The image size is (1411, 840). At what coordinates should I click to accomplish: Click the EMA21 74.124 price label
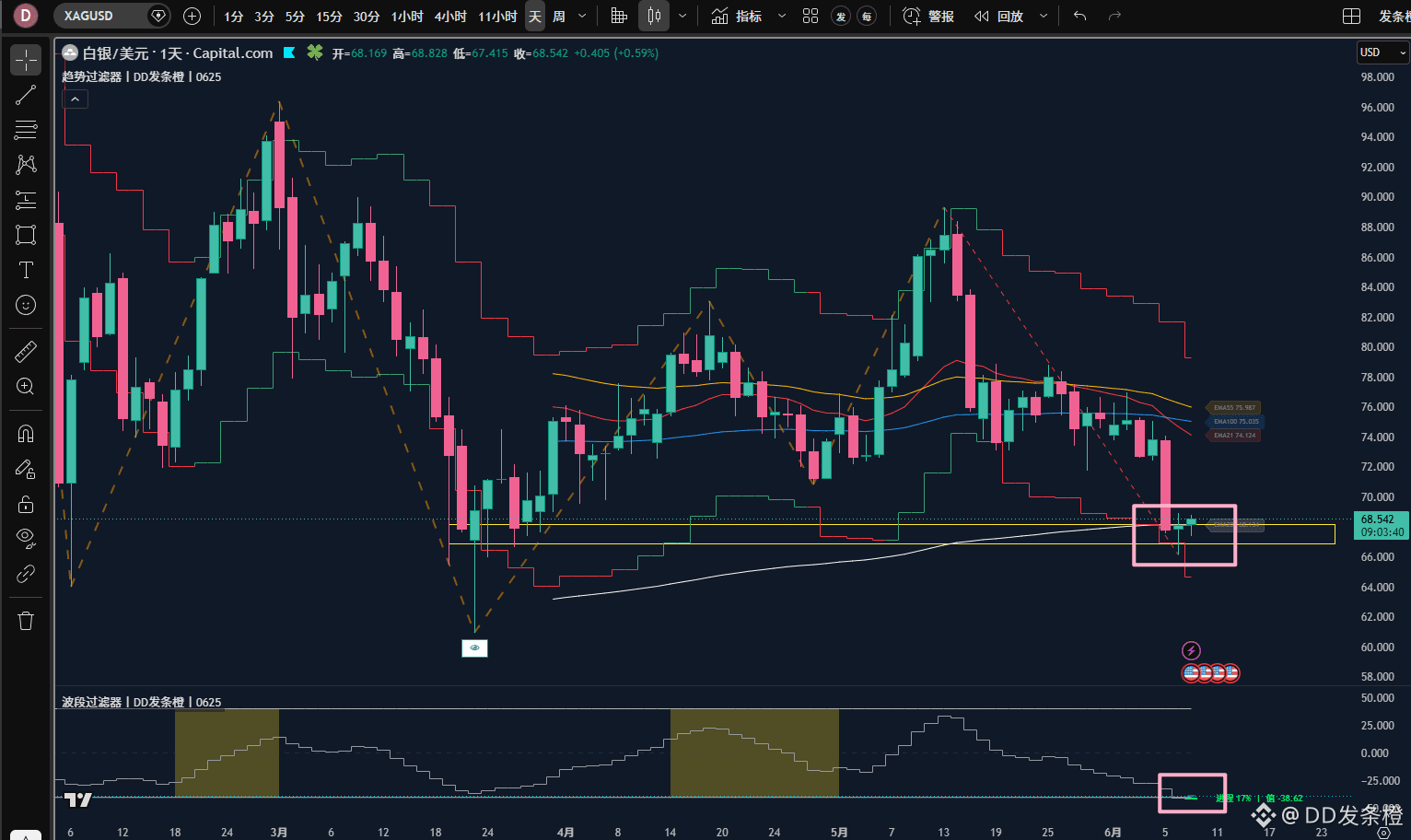[x=1234, y=435]
